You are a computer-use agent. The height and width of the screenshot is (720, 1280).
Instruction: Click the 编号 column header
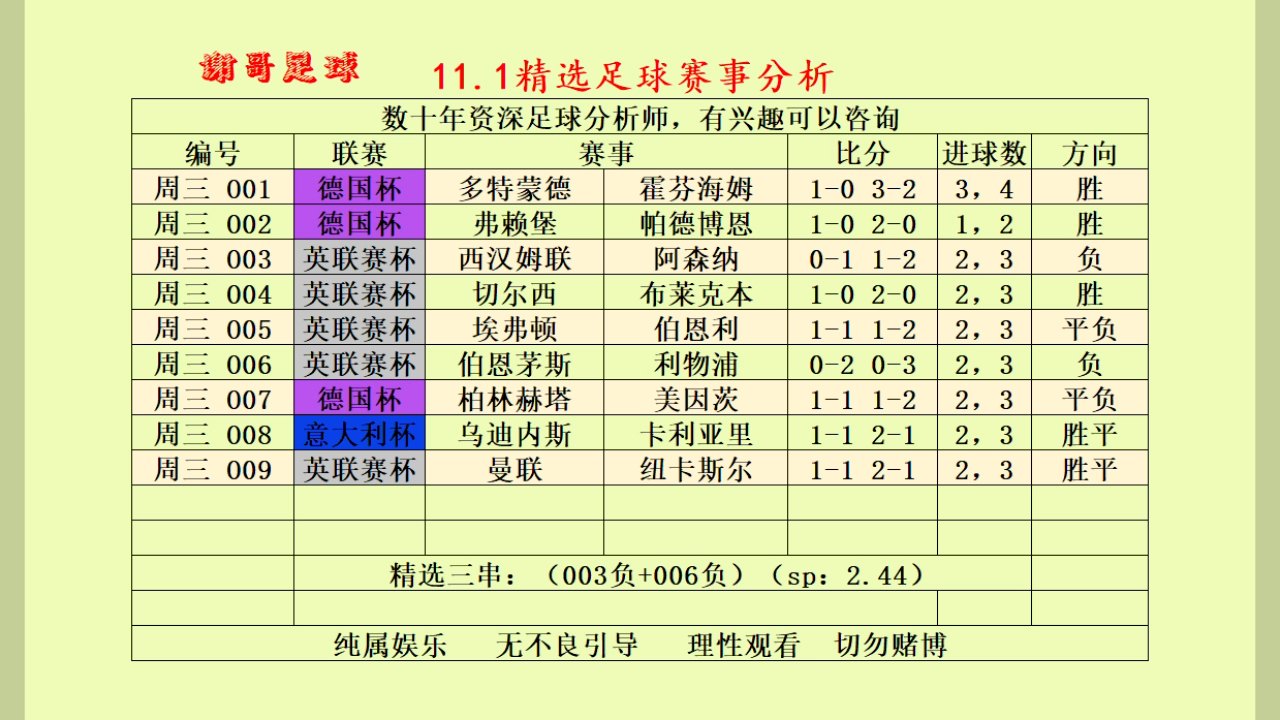tap(213, 153)
